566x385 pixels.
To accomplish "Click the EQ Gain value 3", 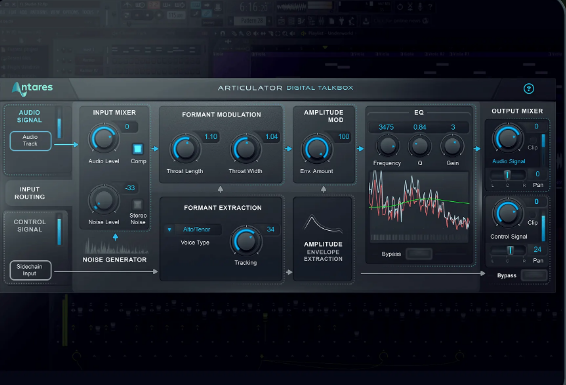I will [x=453, y=127].
